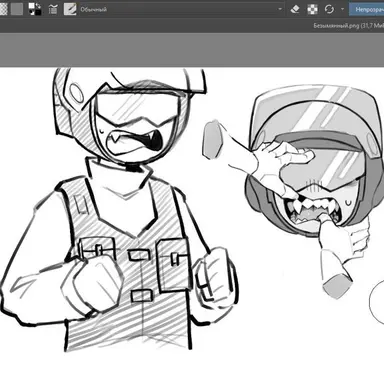The height and width of the screenshot is (384, 384).
Task: Expand the Обычный blending mode dropdown
Action: [x=182, y=9]
